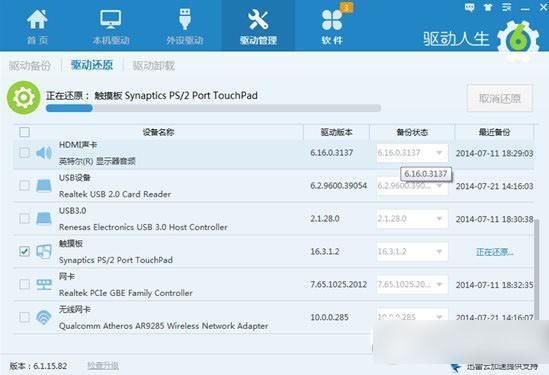Select 驱动管理 wrench tools icon
Viewport: 549px width, 375px height.
pyautogui.click(x=258, y=19)
